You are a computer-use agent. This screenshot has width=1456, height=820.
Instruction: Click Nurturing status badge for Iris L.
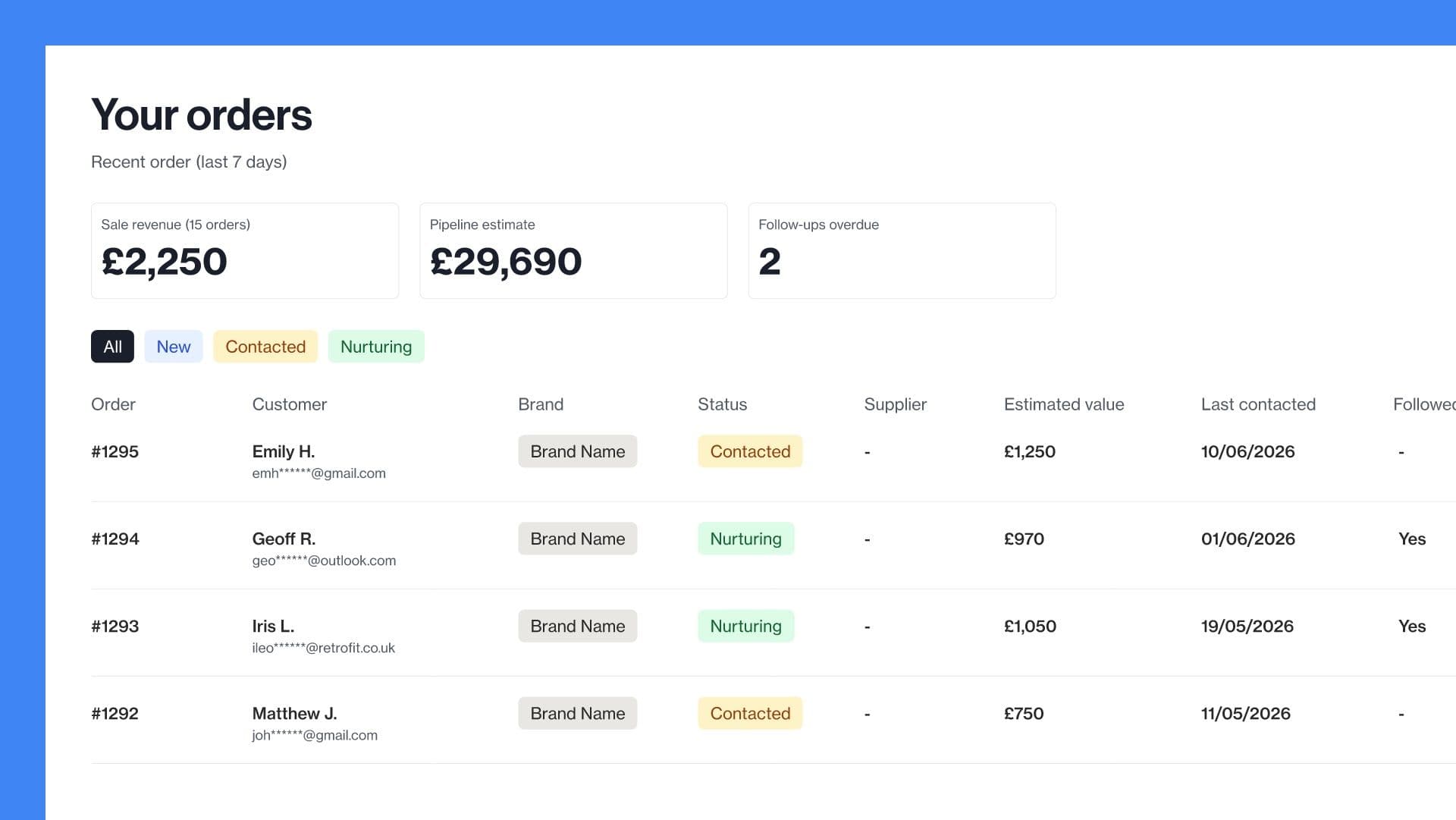click(746, 626)
